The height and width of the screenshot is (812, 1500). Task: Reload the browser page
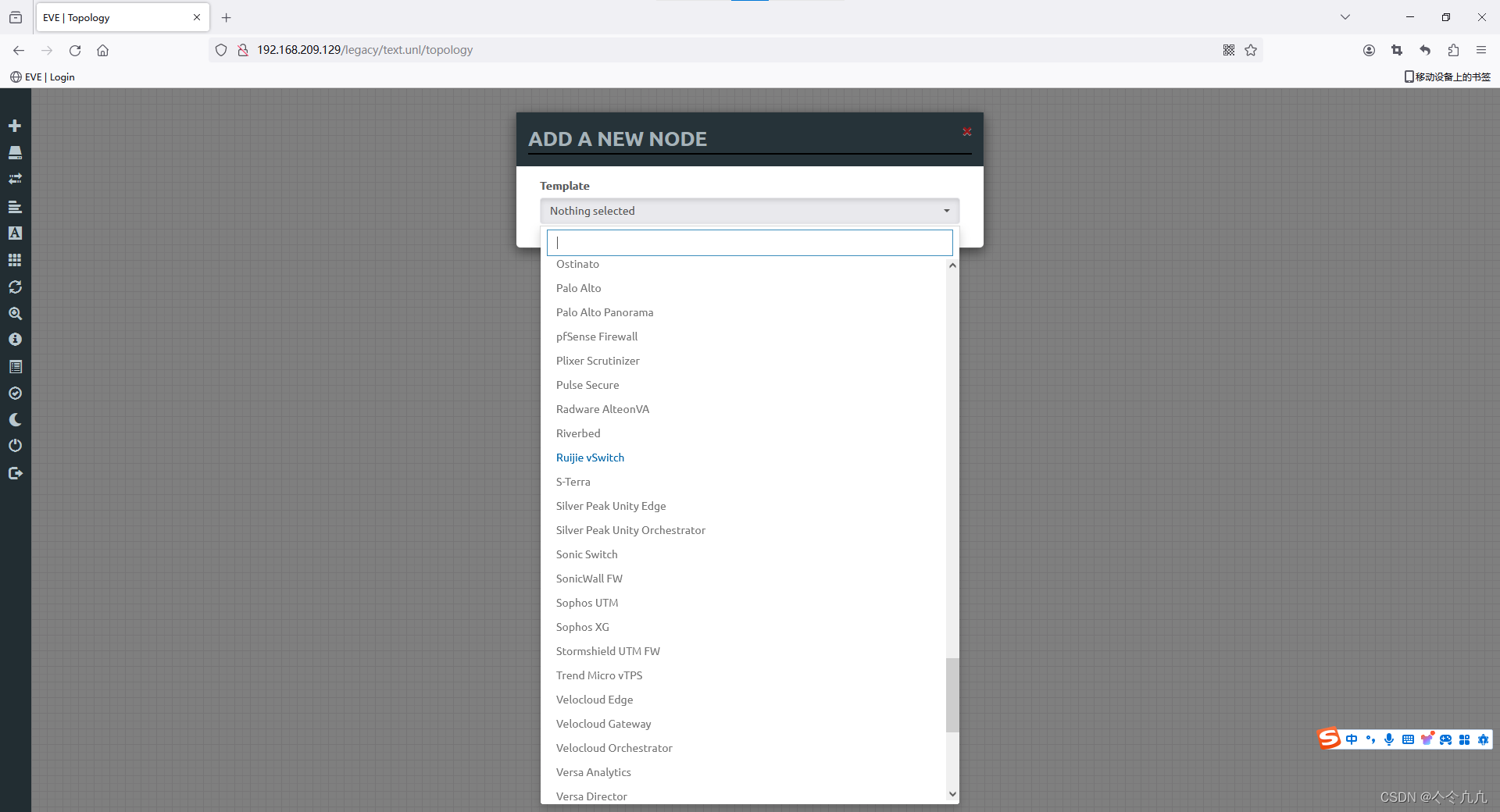(75, 50)
